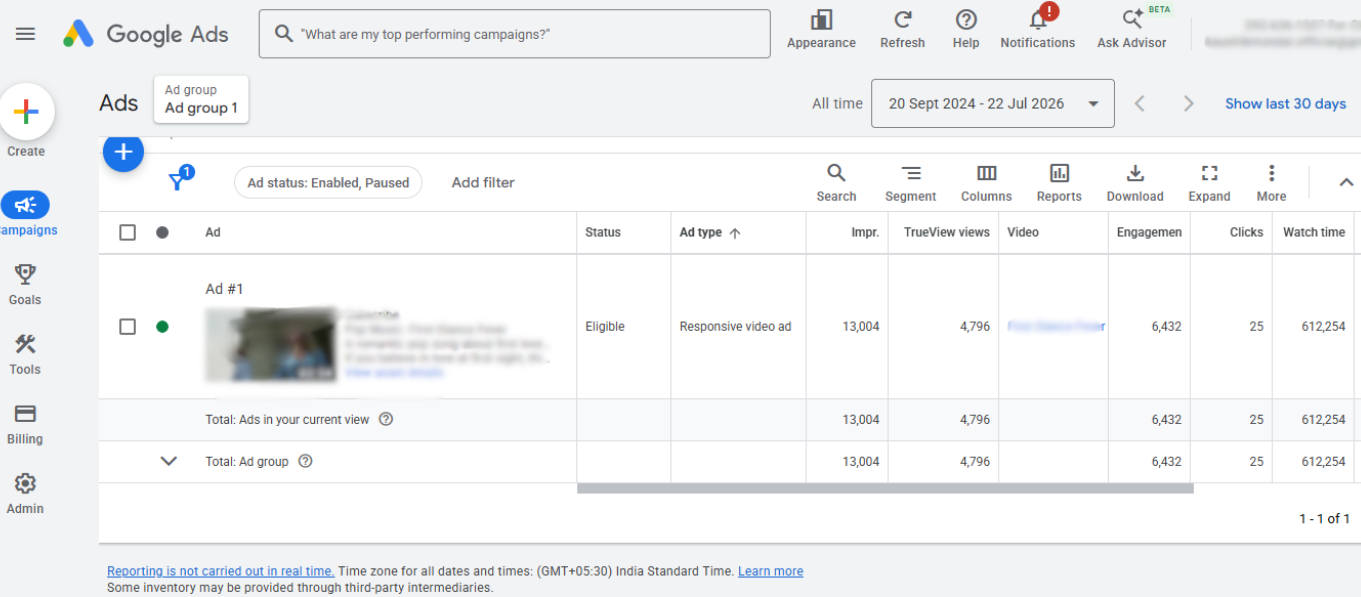This screenshot has width=1361, height=597.
Task: Click the status column header dot
Action: 162,232
